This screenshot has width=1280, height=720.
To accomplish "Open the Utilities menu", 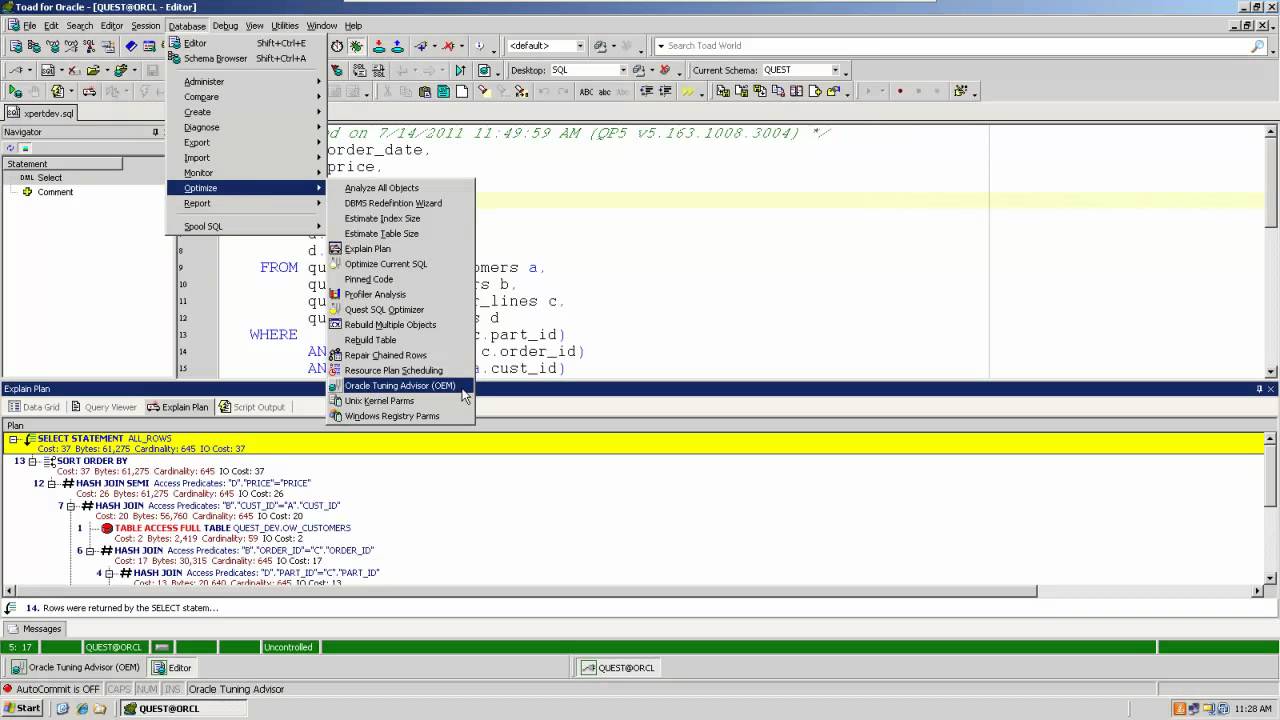I will pyautogui.click(x=284, y=26).
